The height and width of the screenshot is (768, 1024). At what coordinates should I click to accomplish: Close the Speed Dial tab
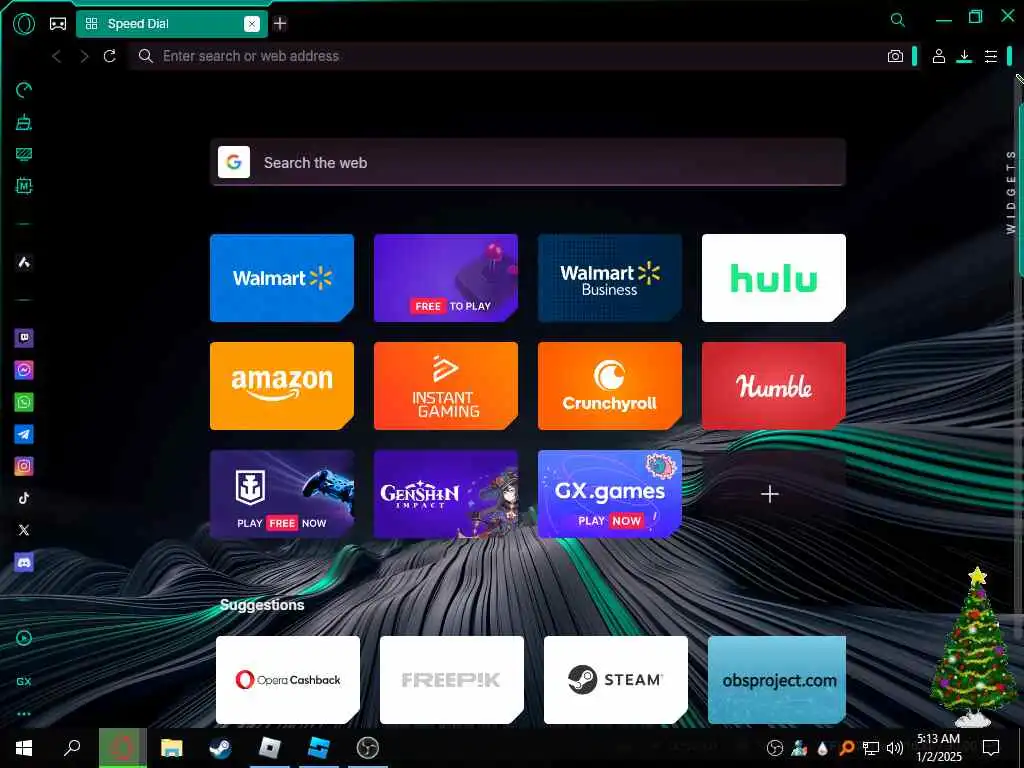(x=251, y=24)
